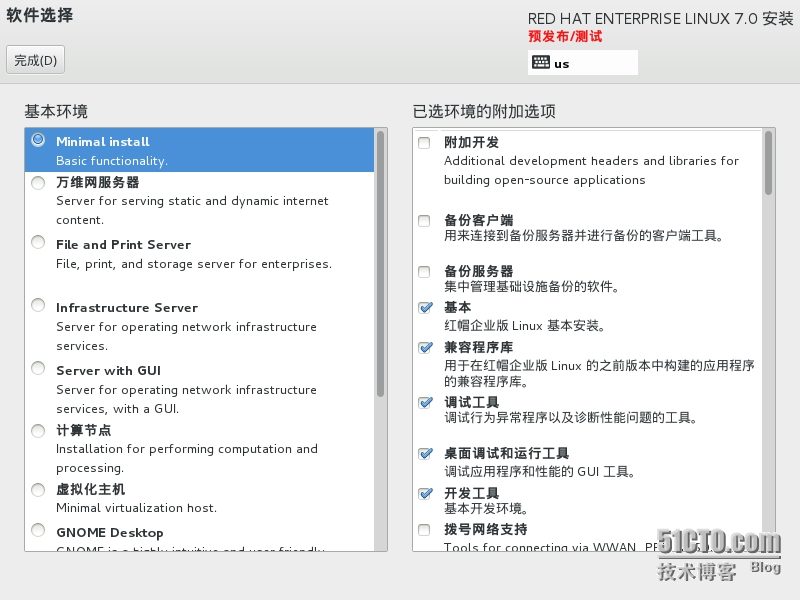The height and width of the screenshot is (600, 800).
Task: Check the 备份客户端 backup client option
Action: coord(424,221)
